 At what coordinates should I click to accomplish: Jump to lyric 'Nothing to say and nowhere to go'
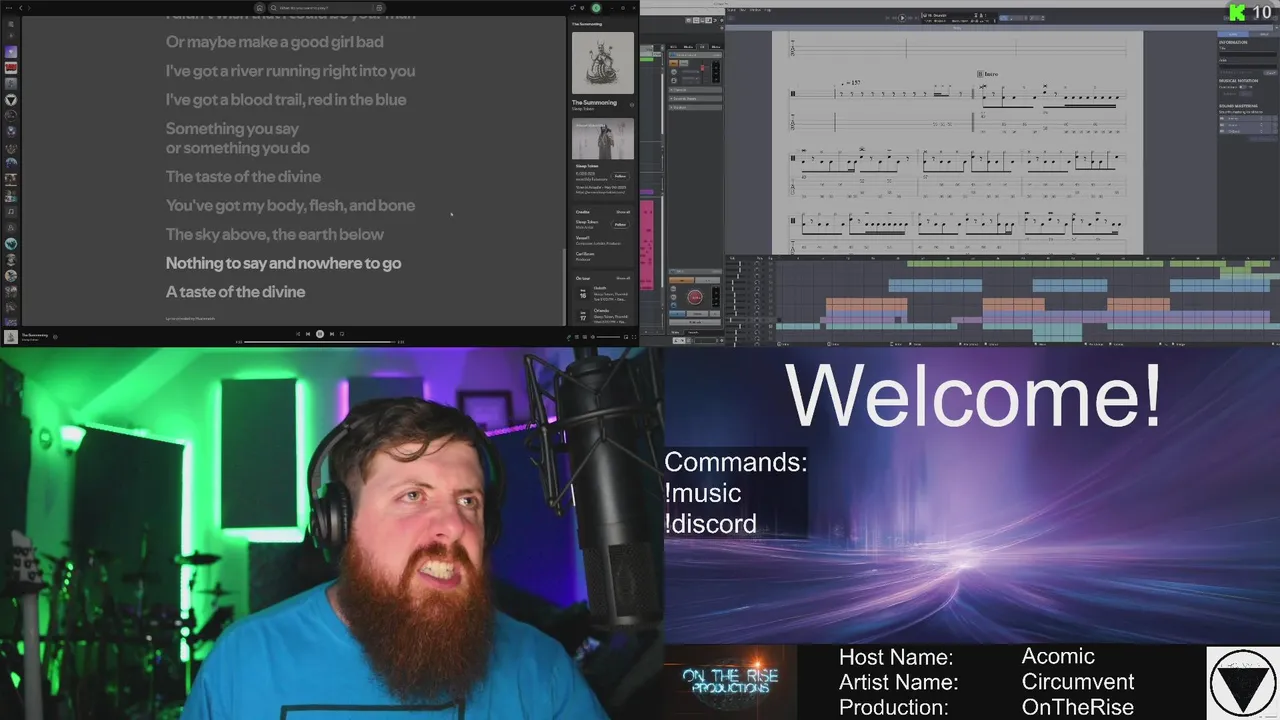pos(283,263)
